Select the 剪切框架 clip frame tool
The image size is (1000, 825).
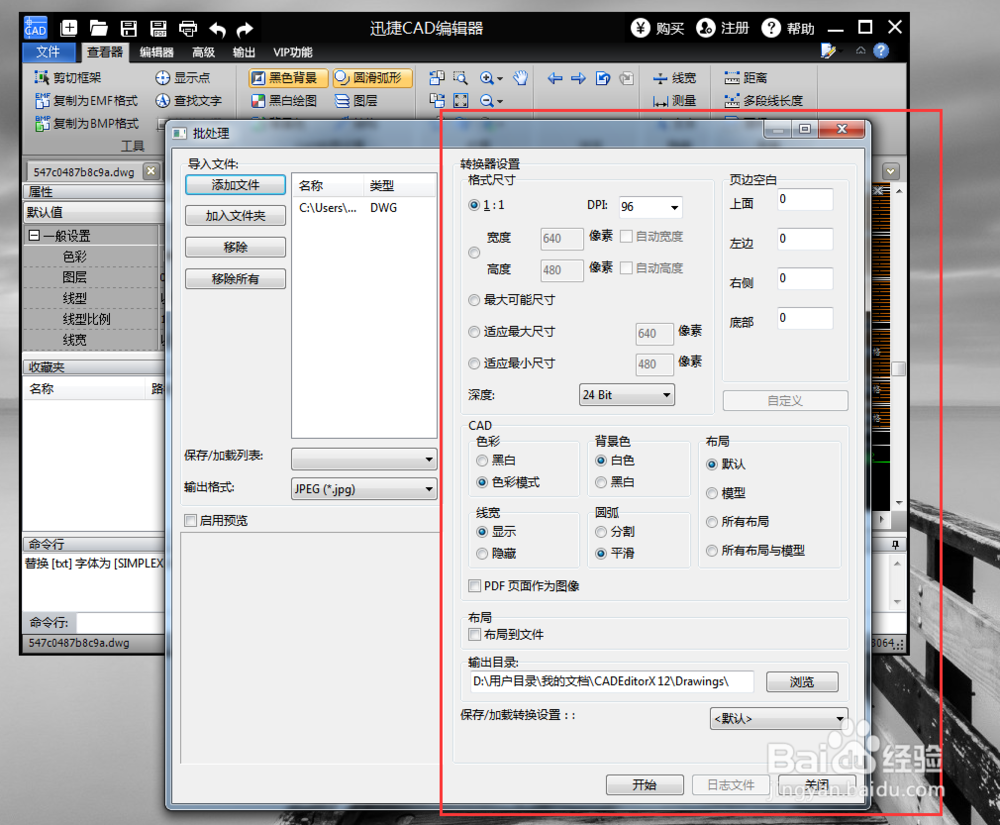68,78
